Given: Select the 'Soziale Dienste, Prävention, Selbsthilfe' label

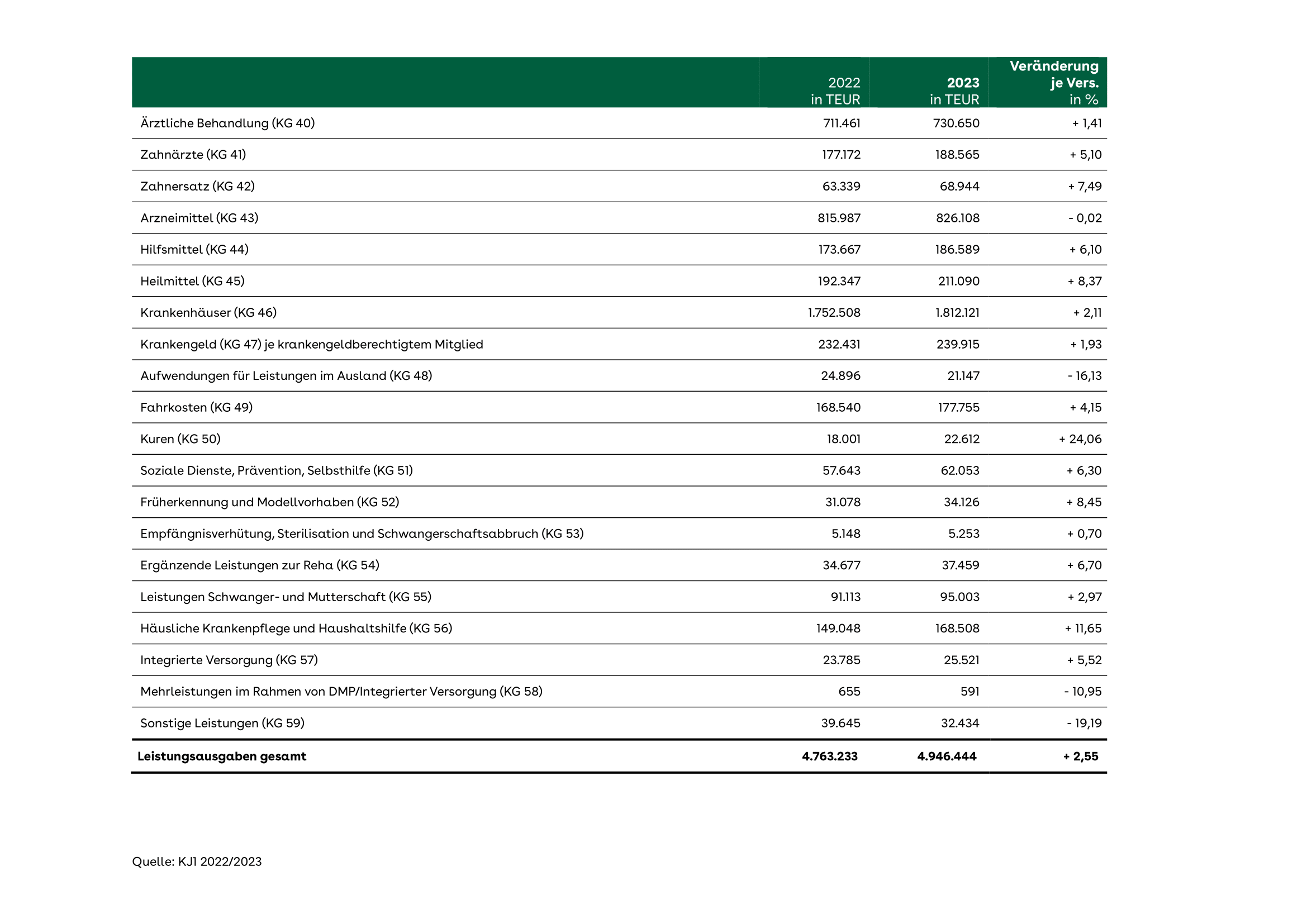Looking at the screenshot, I should (x=277, y=470).
